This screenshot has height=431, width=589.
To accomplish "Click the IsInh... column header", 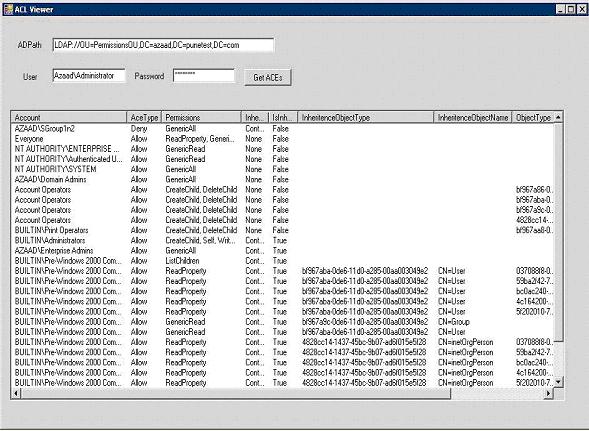I will (x=283, y=118).
